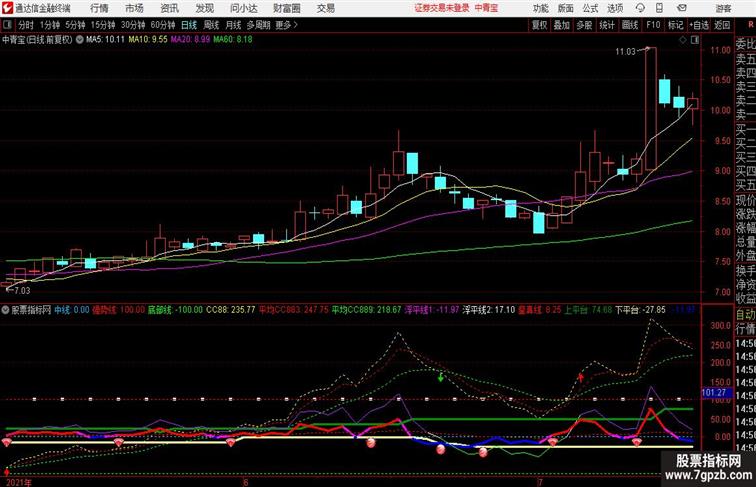Open dropdown arrow beside 股票指标网 indicator name
Screen dimensions: 756x487
(5, 310)
